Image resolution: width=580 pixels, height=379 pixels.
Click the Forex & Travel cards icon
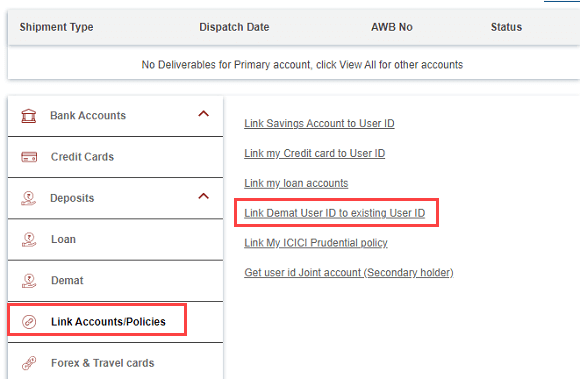[x=29, y=363]
